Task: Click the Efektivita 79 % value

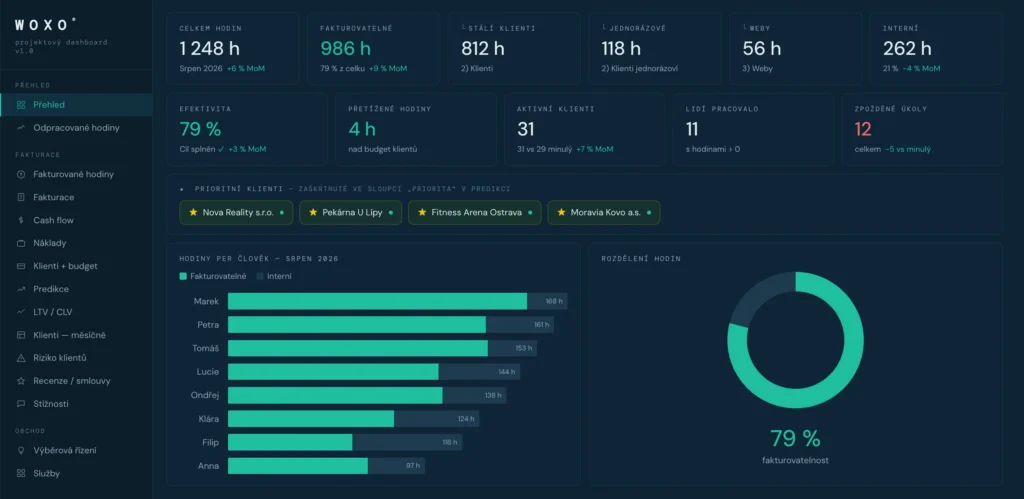Action: [x=200, y=129]
